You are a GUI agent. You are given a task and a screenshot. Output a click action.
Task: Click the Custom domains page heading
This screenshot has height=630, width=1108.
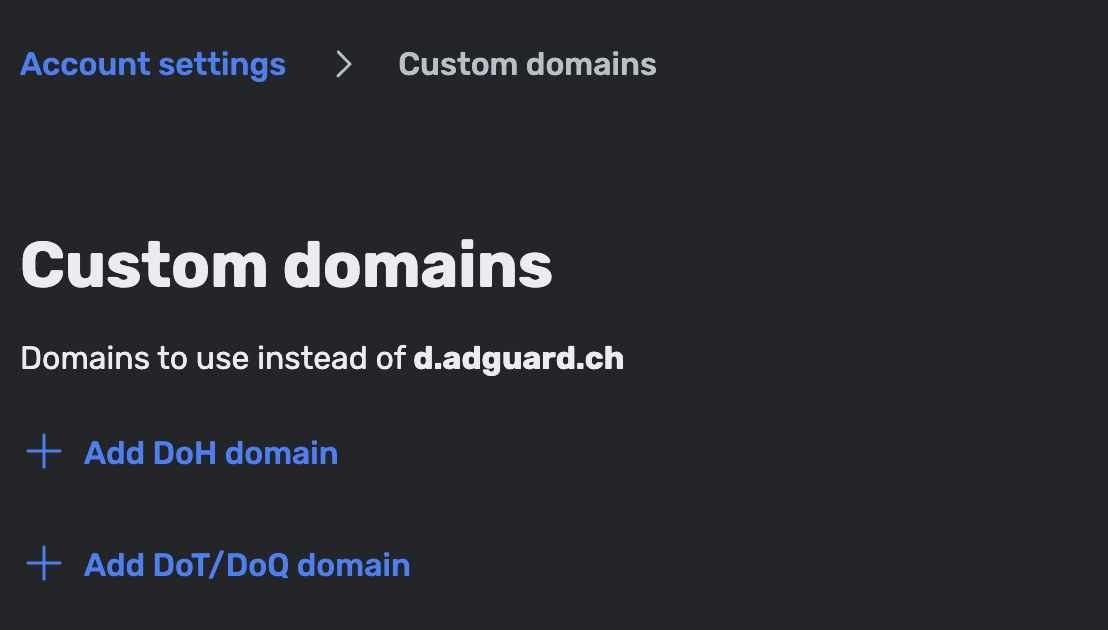pyautogui.click(x=286, y=266)
